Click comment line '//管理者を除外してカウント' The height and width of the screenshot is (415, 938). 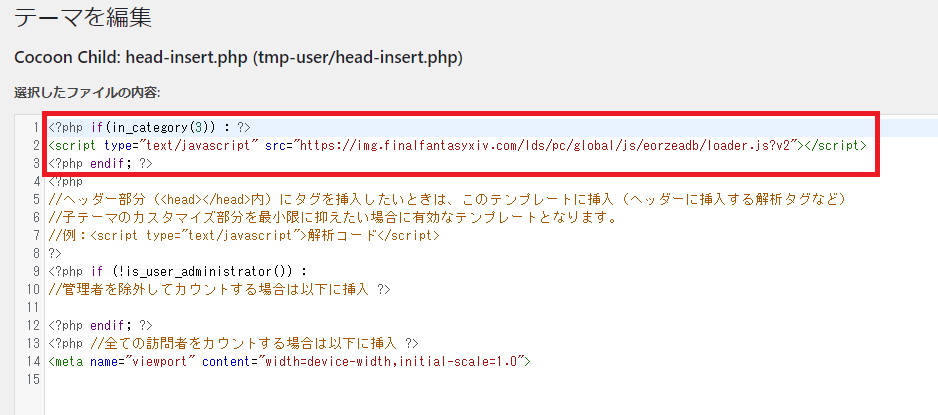coord(220,289)
